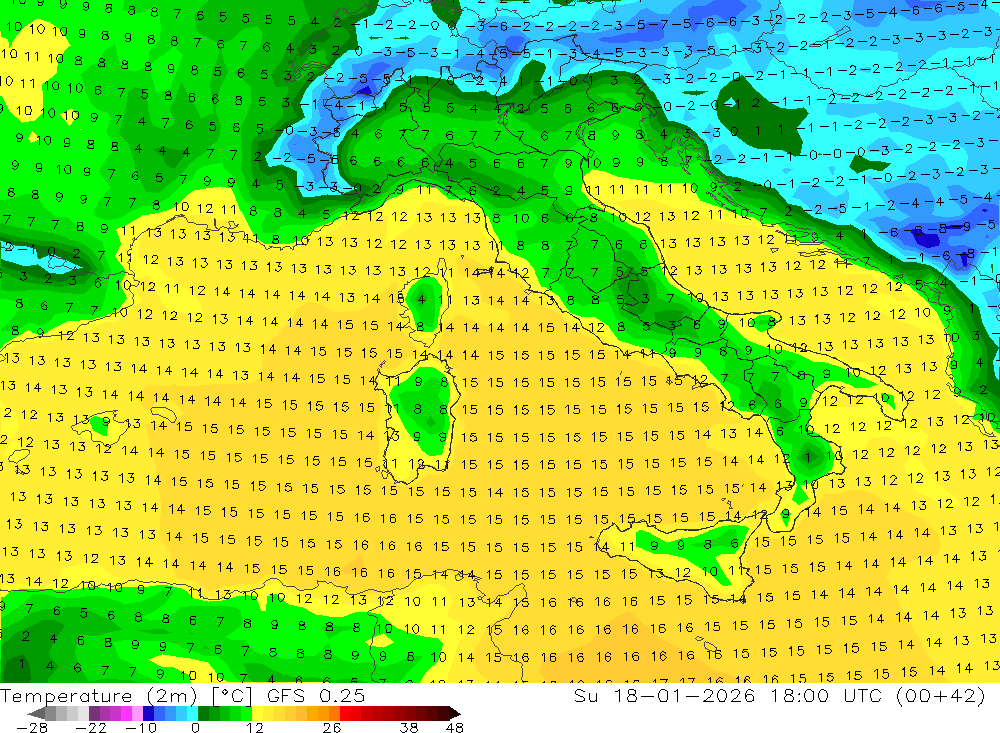The width and height of the screenshot is (1000, 733).
Task: Click the '4' reading on Corsica island
Action: click(421, 299)
